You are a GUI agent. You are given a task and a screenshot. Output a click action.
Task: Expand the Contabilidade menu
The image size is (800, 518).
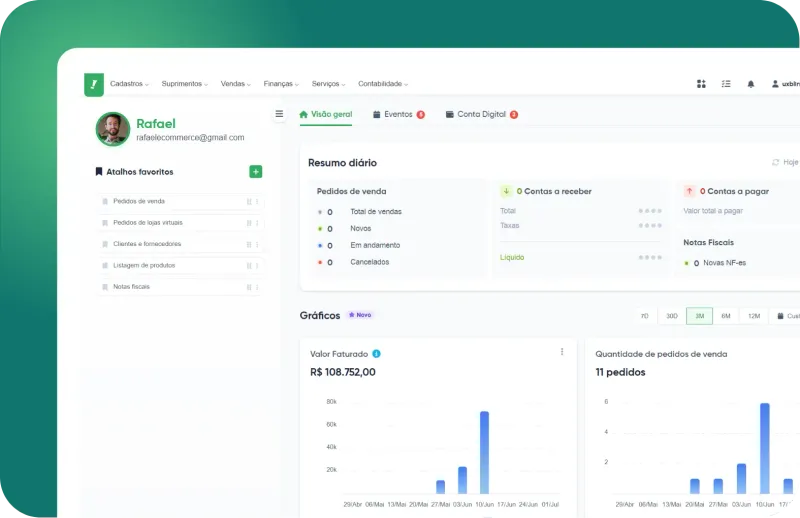pos(383,84)
